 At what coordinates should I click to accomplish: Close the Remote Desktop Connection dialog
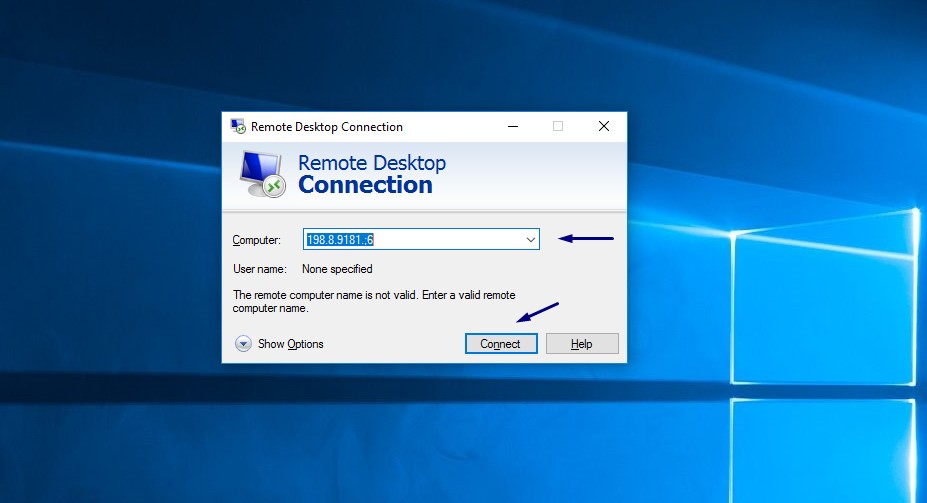[x=604, y=126]
